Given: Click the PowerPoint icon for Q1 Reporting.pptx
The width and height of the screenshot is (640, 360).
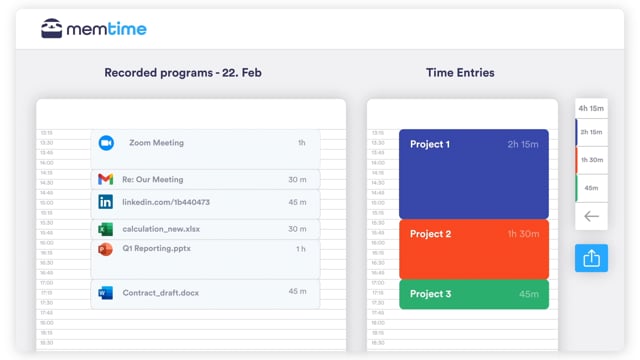Looking at the screenshot, I should (105, 249).
